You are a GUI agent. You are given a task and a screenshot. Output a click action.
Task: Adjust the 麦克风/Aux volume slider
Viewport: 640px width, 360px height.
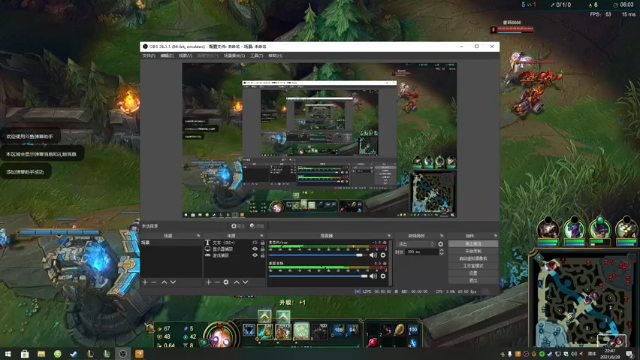(318, 255)
